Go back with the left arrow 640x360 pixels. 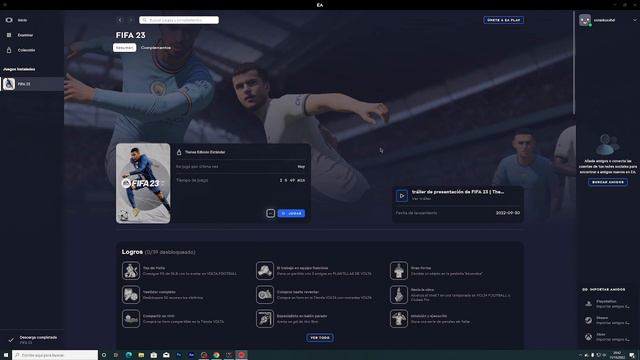(x=120, y=20)
